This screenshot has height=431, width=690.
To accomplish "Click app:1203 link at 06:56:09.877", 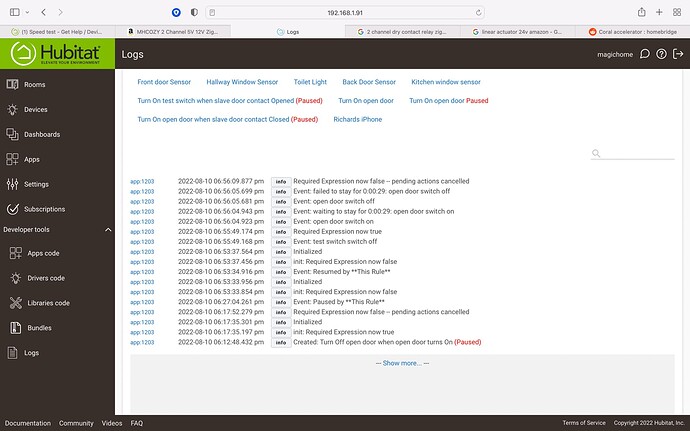I will [x=142, y=181].
